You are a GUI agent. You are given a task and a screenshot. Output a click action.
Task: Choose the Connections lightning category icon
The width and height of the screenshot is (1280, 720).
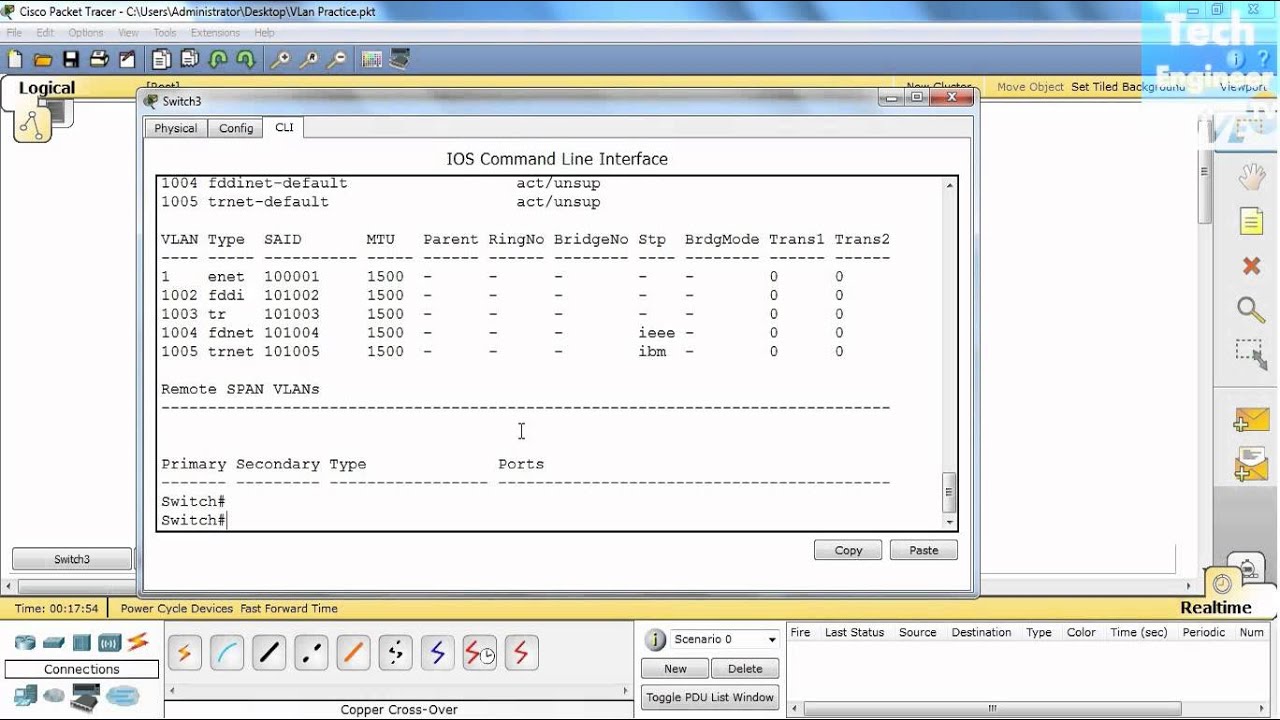pos(138,642)
